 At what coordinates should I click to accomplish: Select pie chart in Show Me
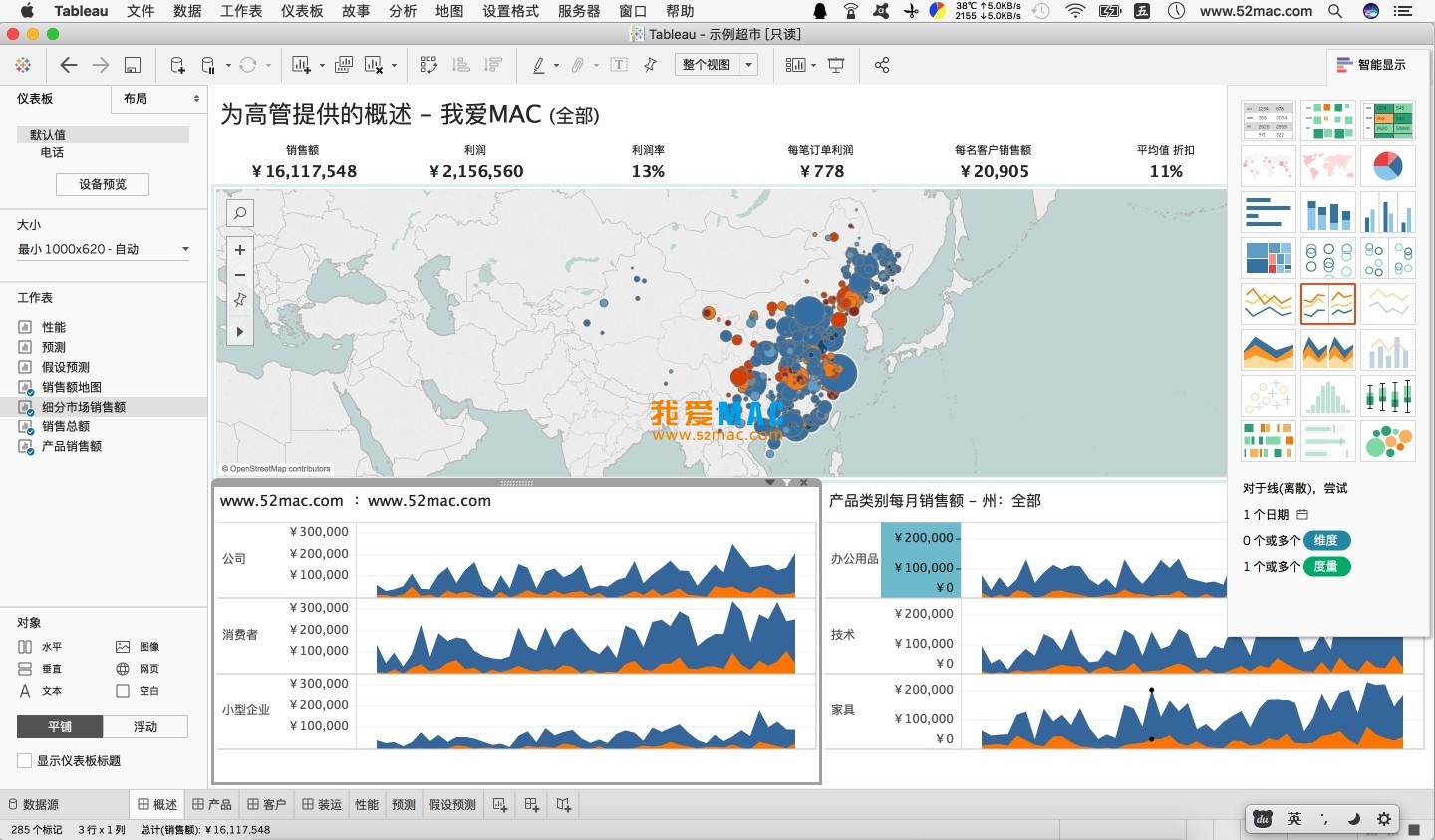tap(1387, 166)
